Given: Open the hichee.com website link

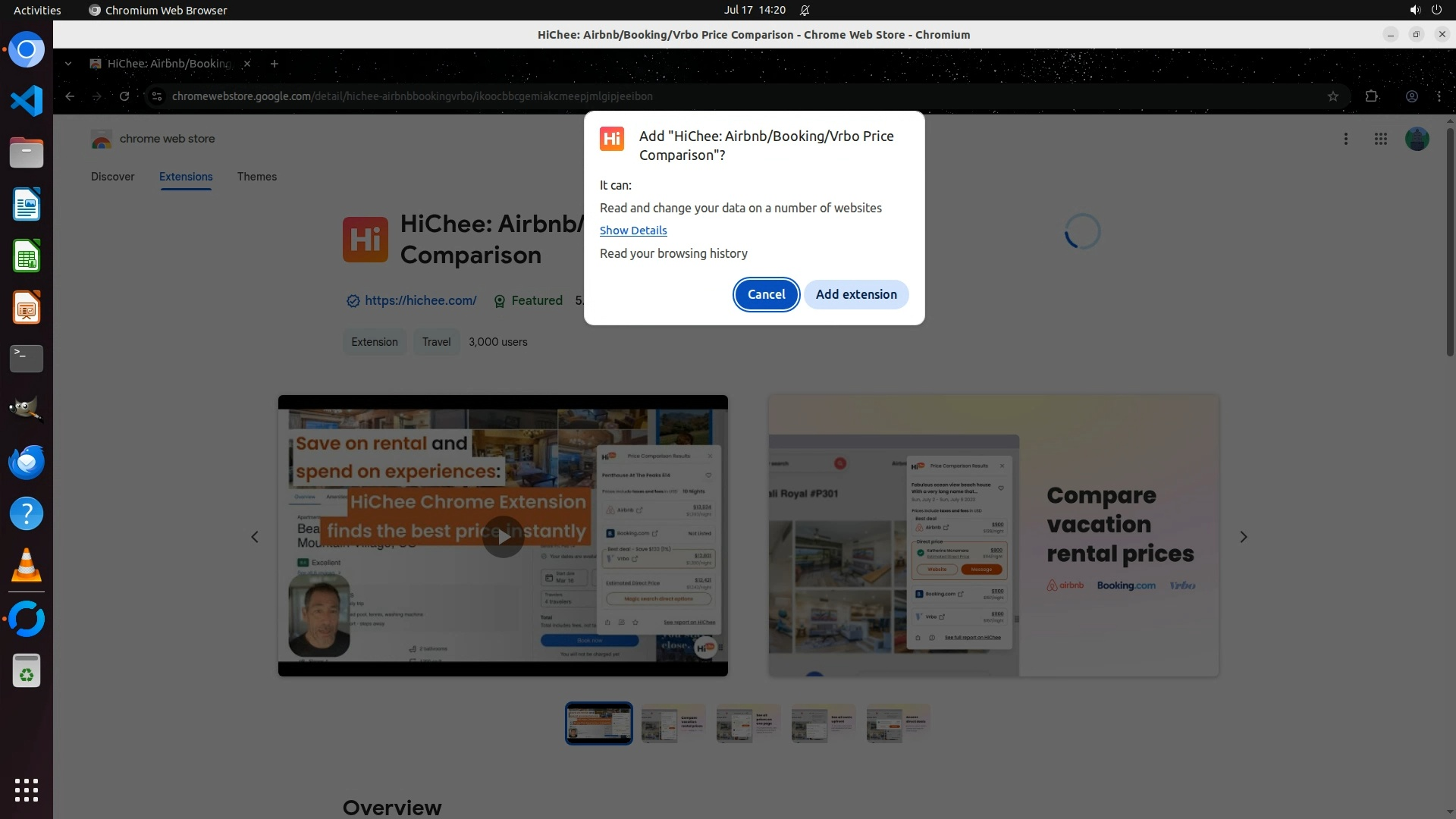Looking at the screenshot, I should click(420, 300).
